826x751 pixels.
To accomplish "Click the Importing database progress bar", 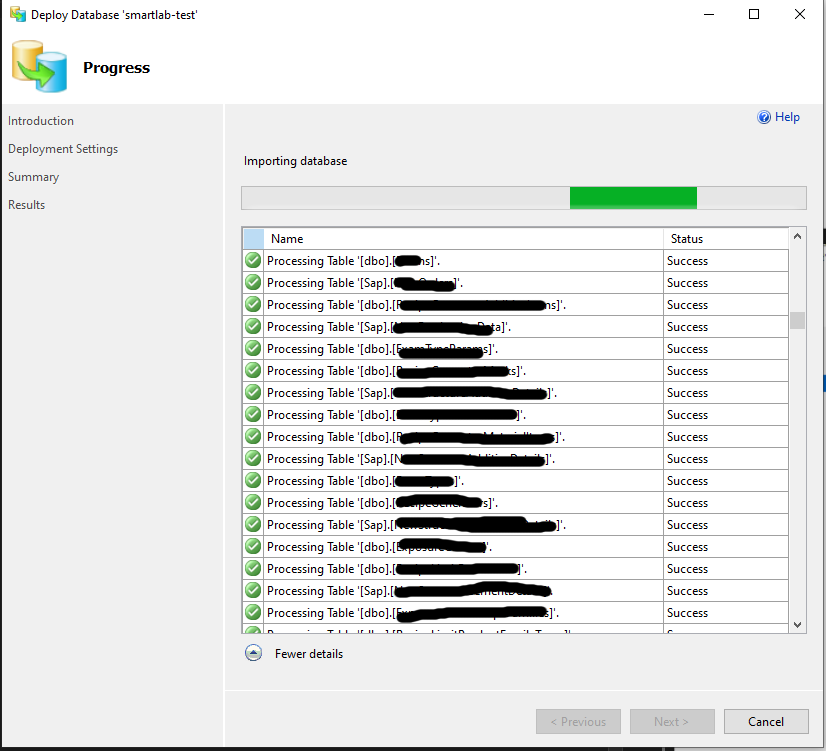I will click(523, 198).
